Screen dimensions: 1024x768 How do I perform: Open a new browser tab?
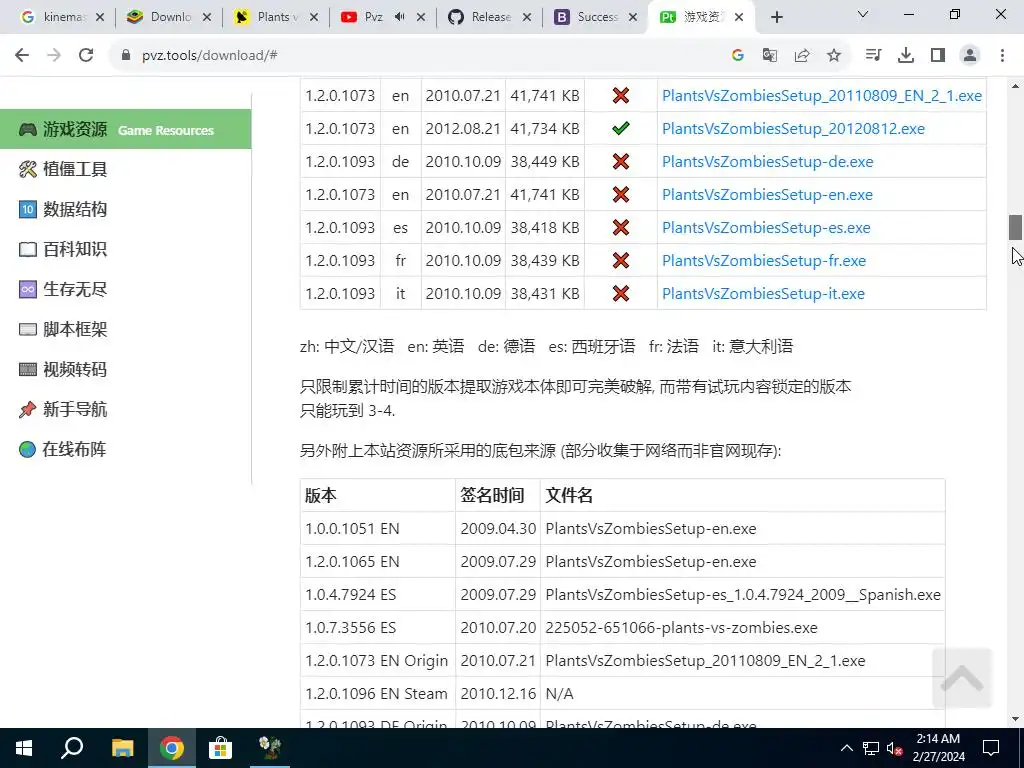pyautogui.click(x=776, y=18)
